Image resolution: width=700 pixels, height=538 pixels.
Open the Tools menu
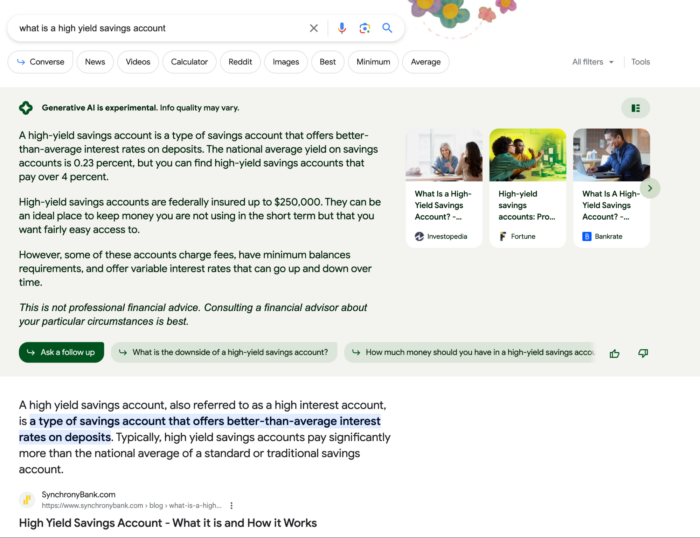click(640, 62)
